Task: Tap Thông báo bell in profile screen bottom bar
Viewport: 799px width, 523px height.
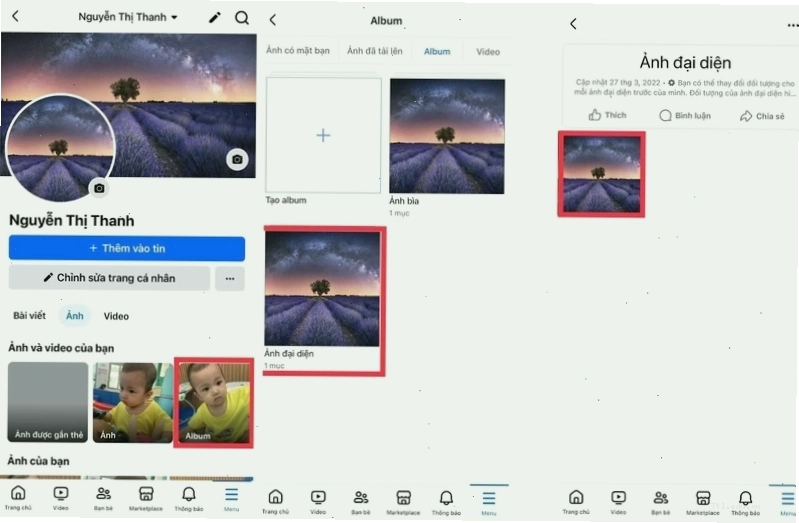Action: point(189,498)
